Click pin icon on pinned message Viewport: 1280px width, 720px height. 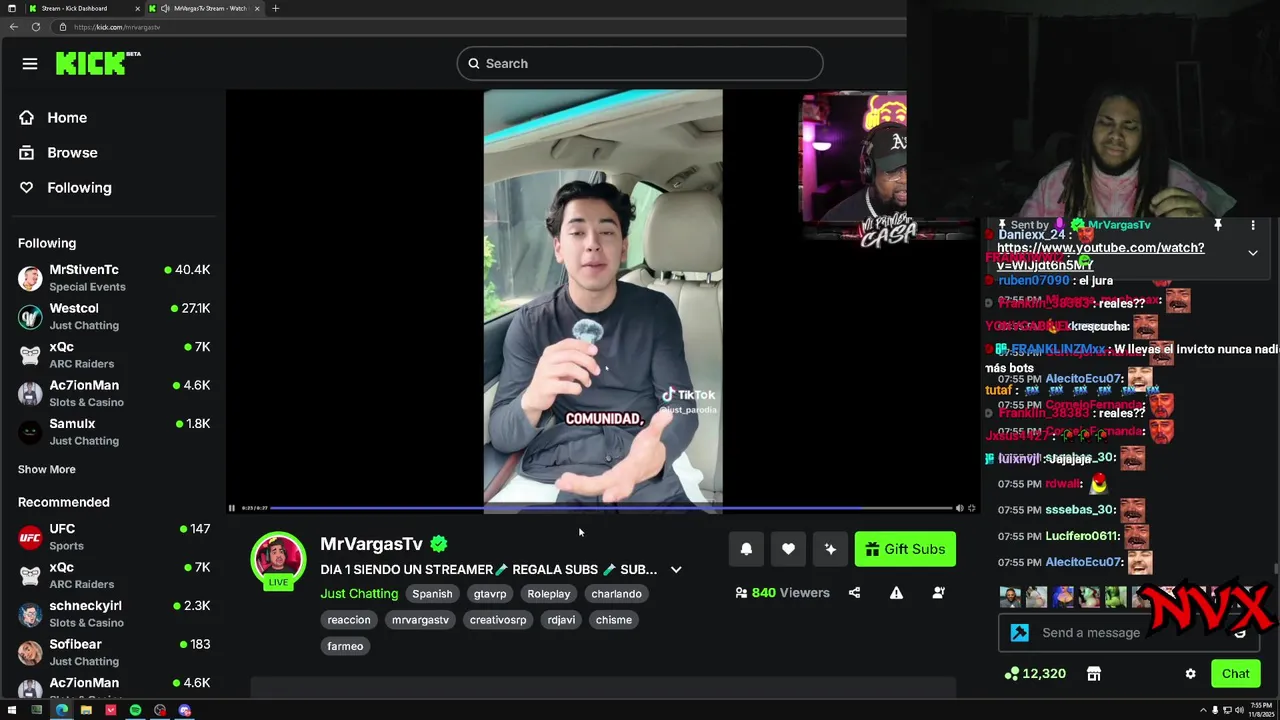pos(1217,226)
